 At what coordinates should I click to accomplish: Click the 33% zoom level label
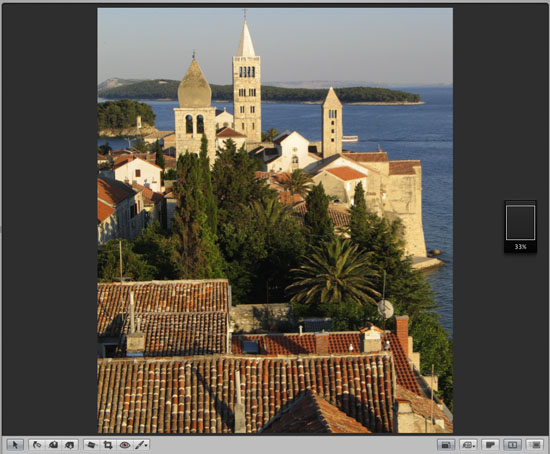click(521, 247)
